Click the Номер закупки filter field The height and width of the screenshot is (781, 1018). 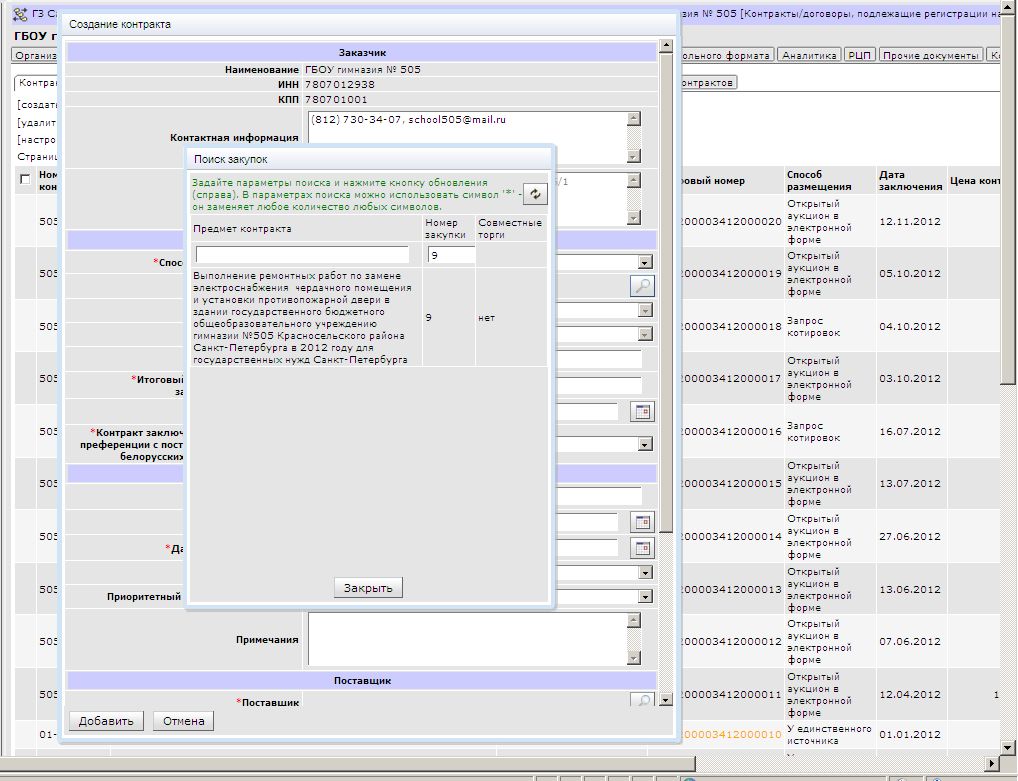pyautogui.click(x=449, y=255)
